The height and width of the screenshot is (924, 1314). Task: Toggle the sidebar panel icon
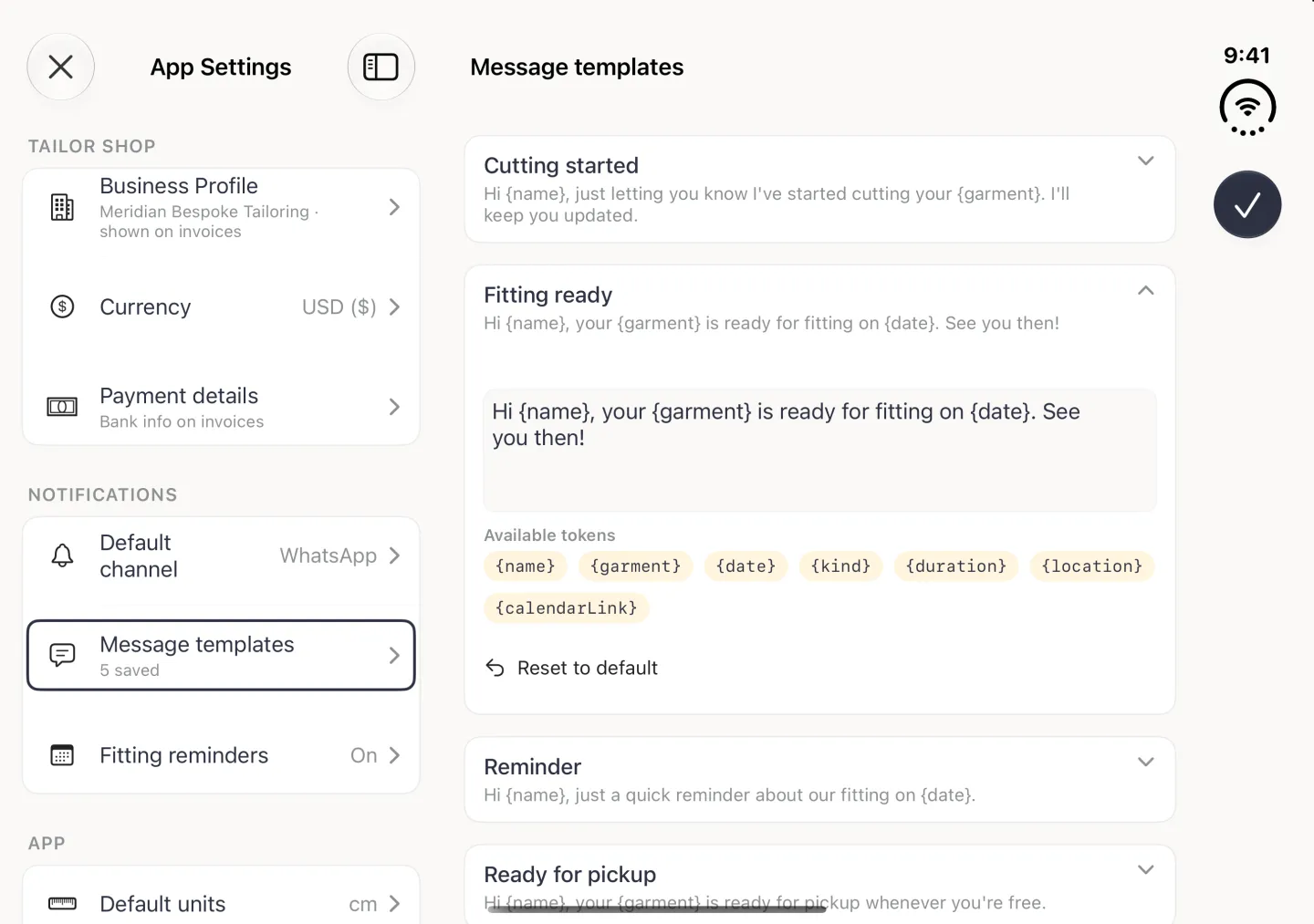tap(381, 67)
